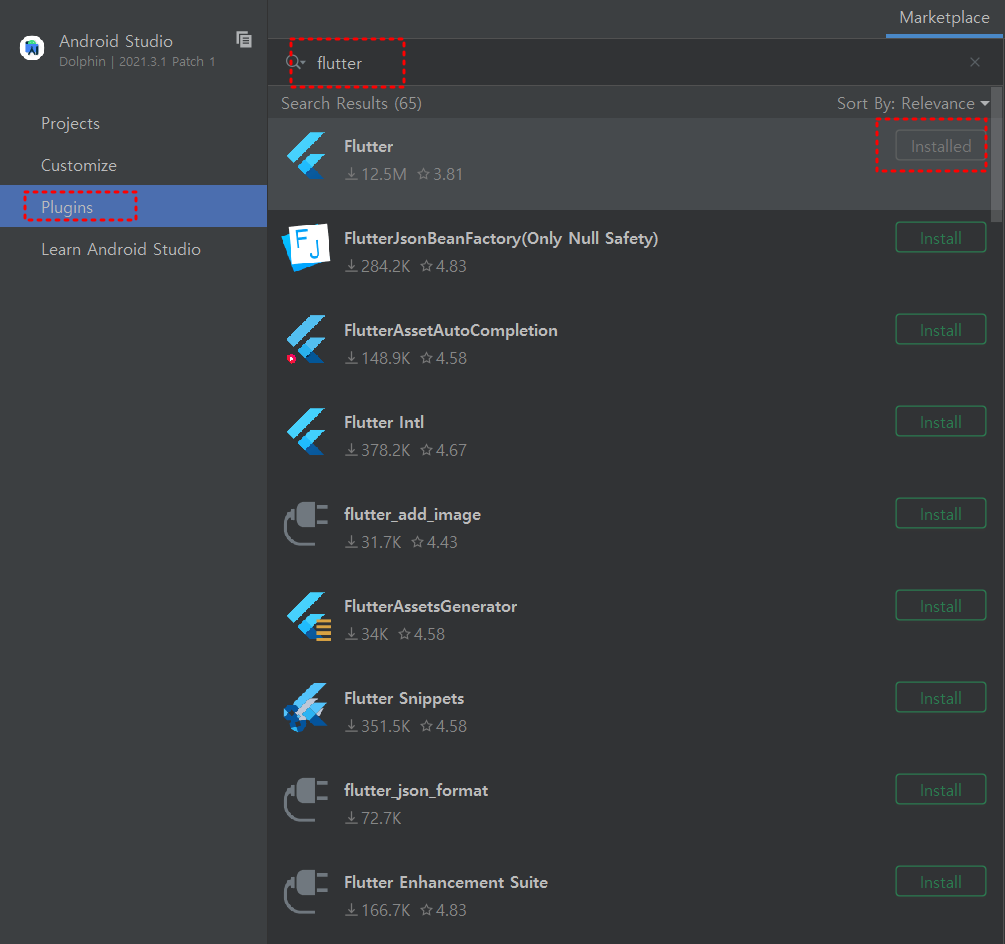This screenshot has height=944, width=1005.
Task: Click the flutter_add_image plug icon
Action: (x=306, y=524)
